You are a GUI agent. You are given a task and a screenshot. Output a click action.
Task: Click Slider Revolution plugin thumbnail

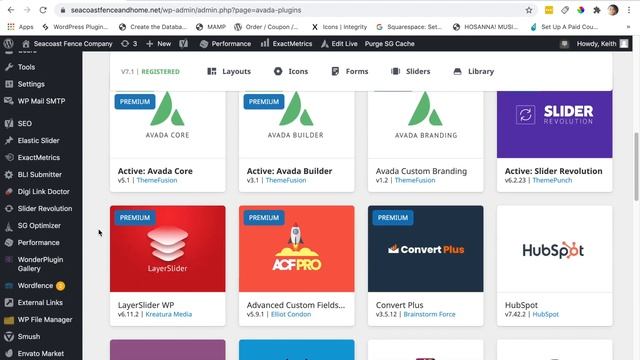[x=554, y=124]
